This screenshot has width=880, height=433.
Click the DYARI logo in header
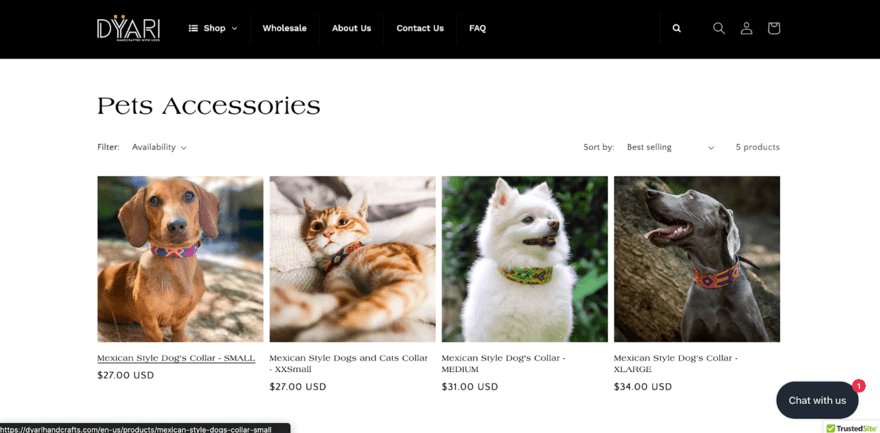129,28
